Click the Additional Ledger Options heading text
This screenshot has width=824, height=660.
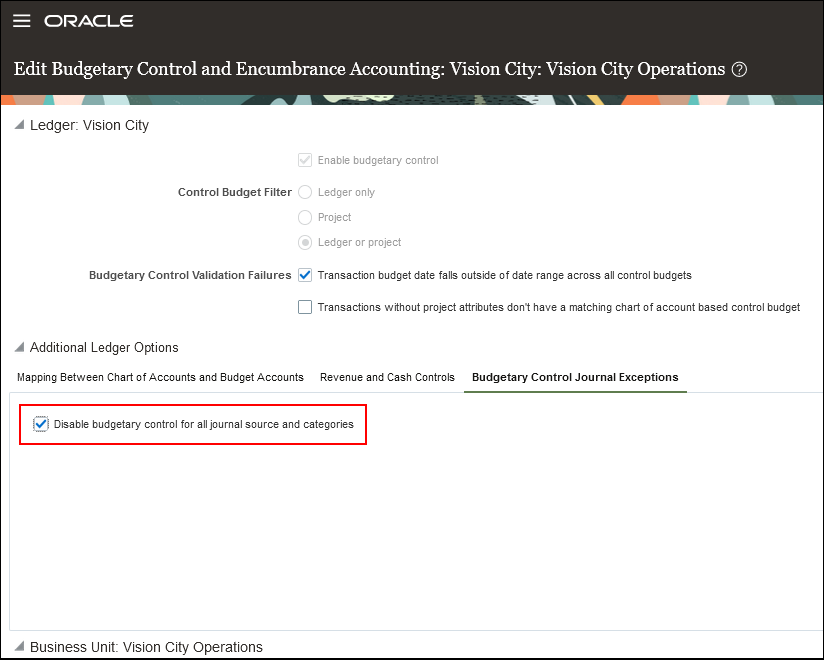point(104,347)
